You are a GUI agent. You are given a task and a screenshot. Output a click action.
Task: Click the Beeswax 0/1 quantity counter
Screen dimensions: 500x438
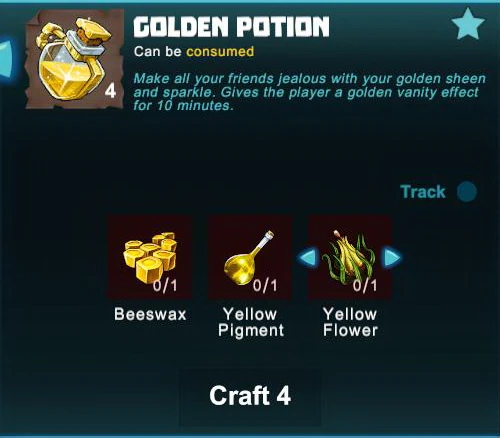pos(165,286)
